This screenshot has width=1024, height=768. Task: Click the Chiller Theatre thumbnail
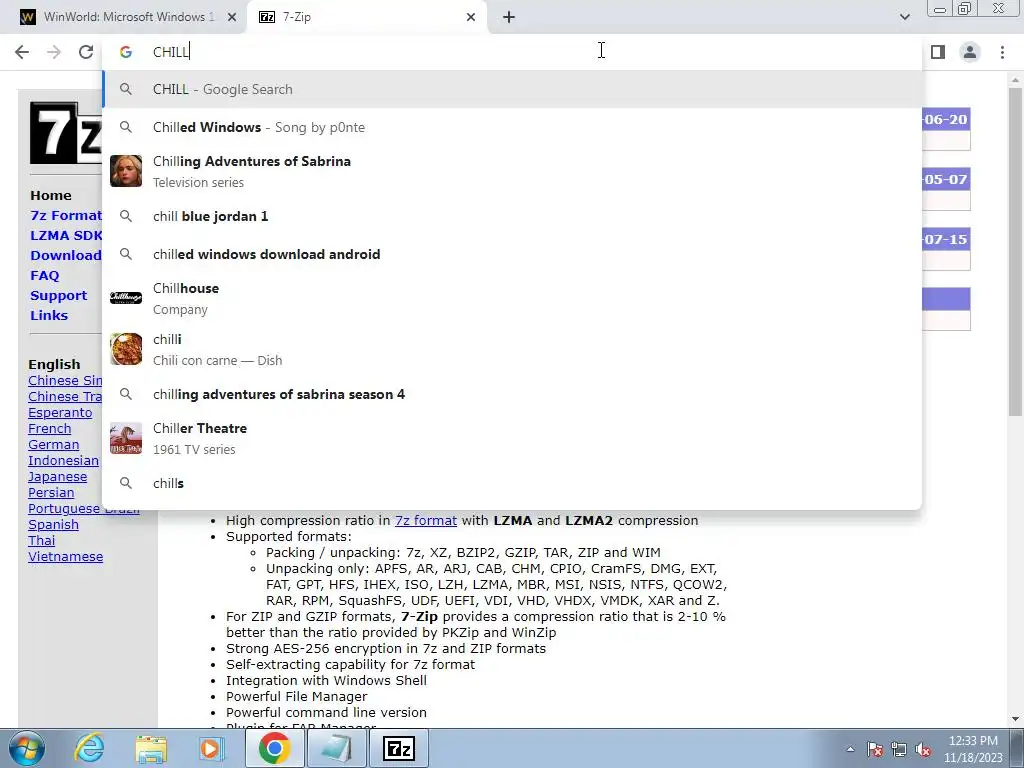tap(126, 438)
